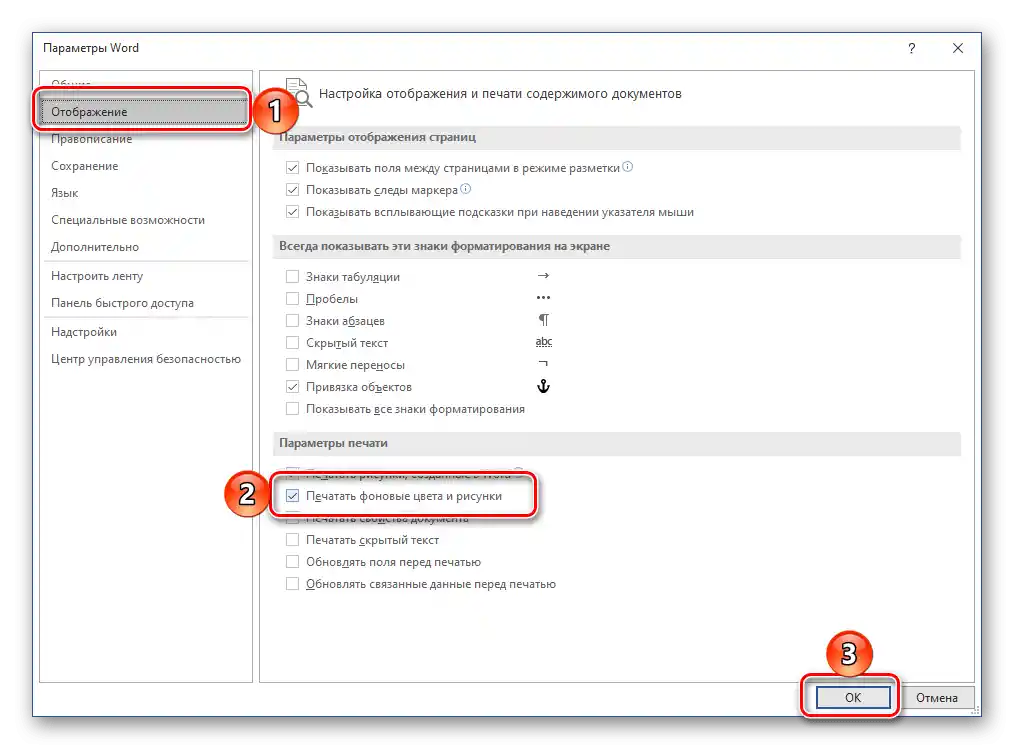Enable Знаки абзацев checkbox
The width and height of the screenshot is (1014, 749).
point(292,321)
